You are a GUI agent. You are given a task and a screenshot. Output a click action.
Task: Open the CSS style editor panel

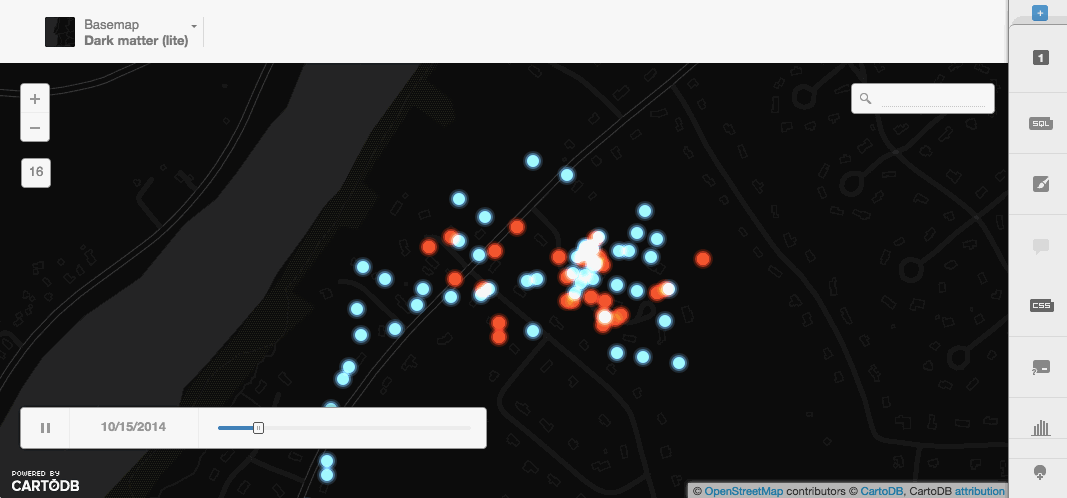point(1040,305)
